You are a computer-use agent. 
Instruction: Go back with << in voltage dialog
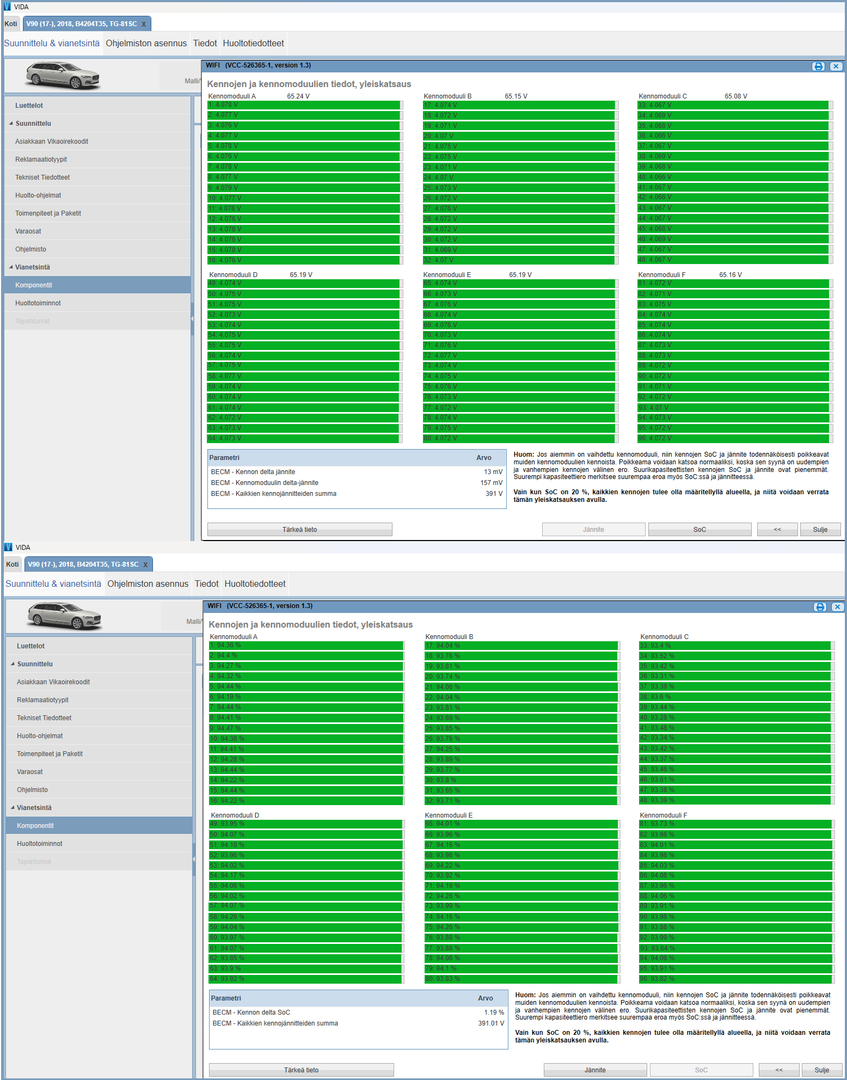777,530
